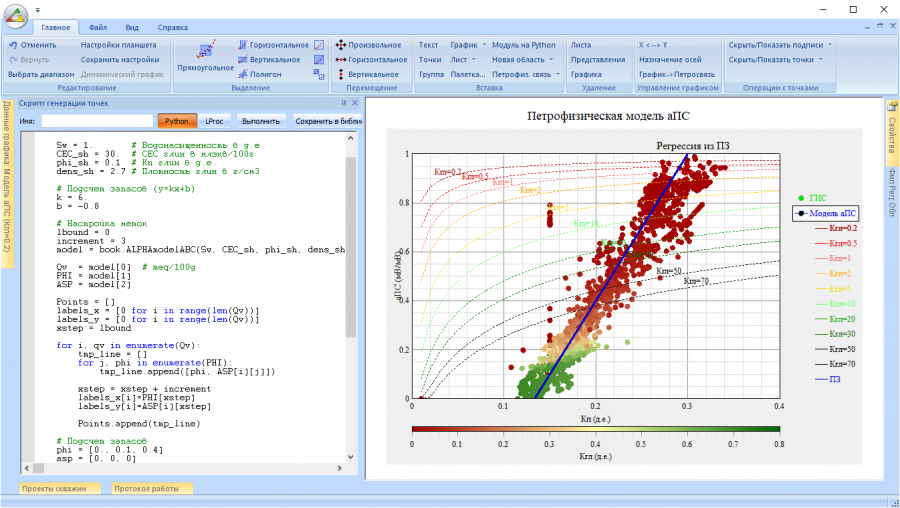This screenshot has height=508, width=900.
Task: Open Настройки планшета
Action: pyautogui.click(x=118, y=45)
